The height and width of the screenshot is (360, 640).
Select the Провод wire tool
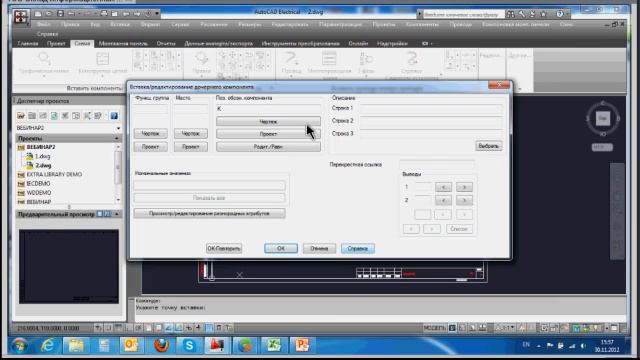click(291, 59)
